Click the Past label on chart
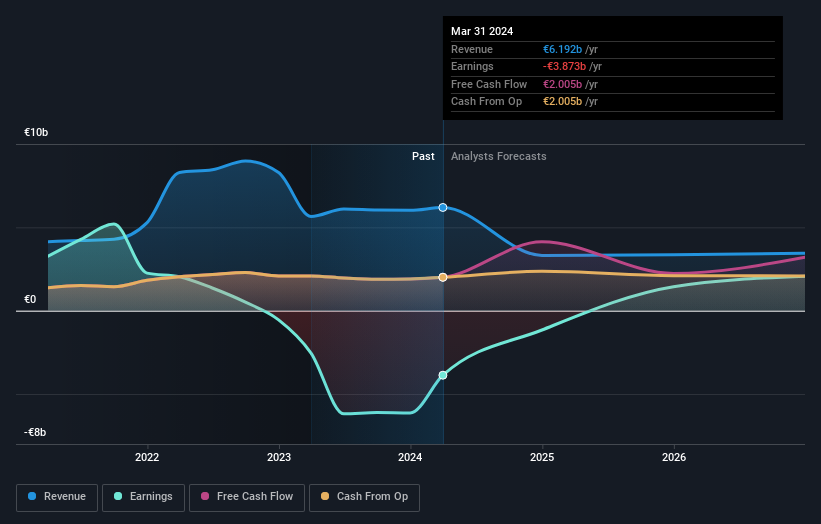This screenshot has width=821, height=524. (423, 157)
